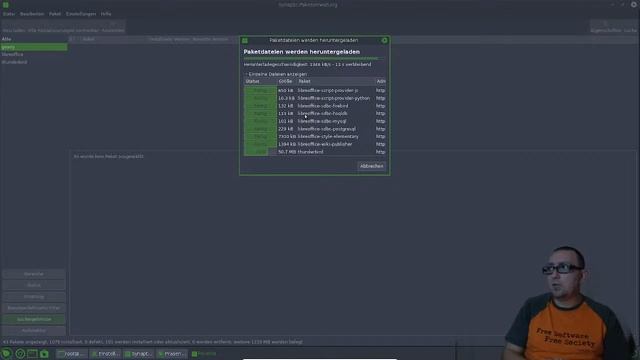Switch to the root terminal taskbar window

click(x=72, y=354)
